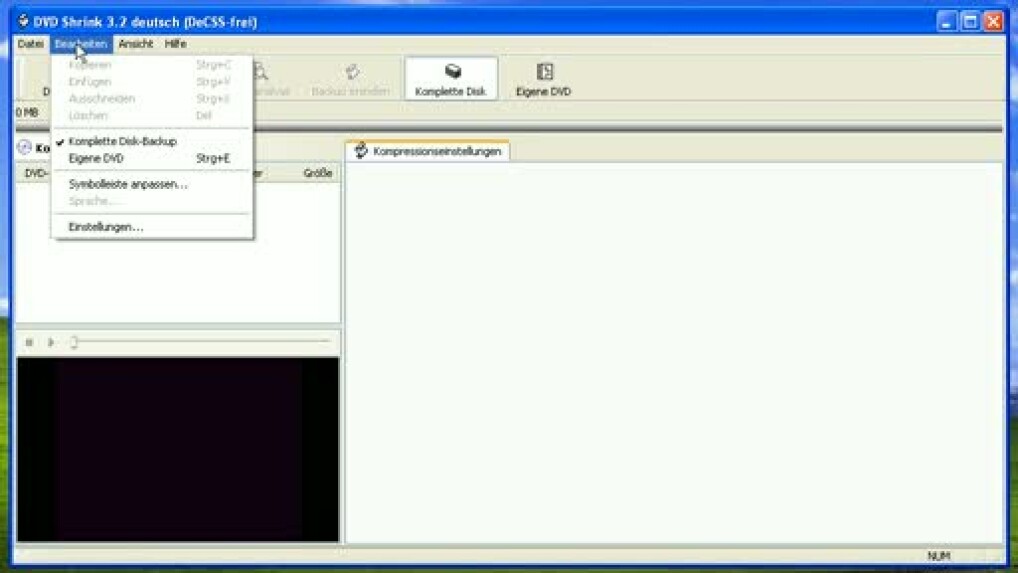This screenshot has height=573, width=1018.
Task: Open the Ansicht menu
Action: pyautogui.click(x=136, y=44)
